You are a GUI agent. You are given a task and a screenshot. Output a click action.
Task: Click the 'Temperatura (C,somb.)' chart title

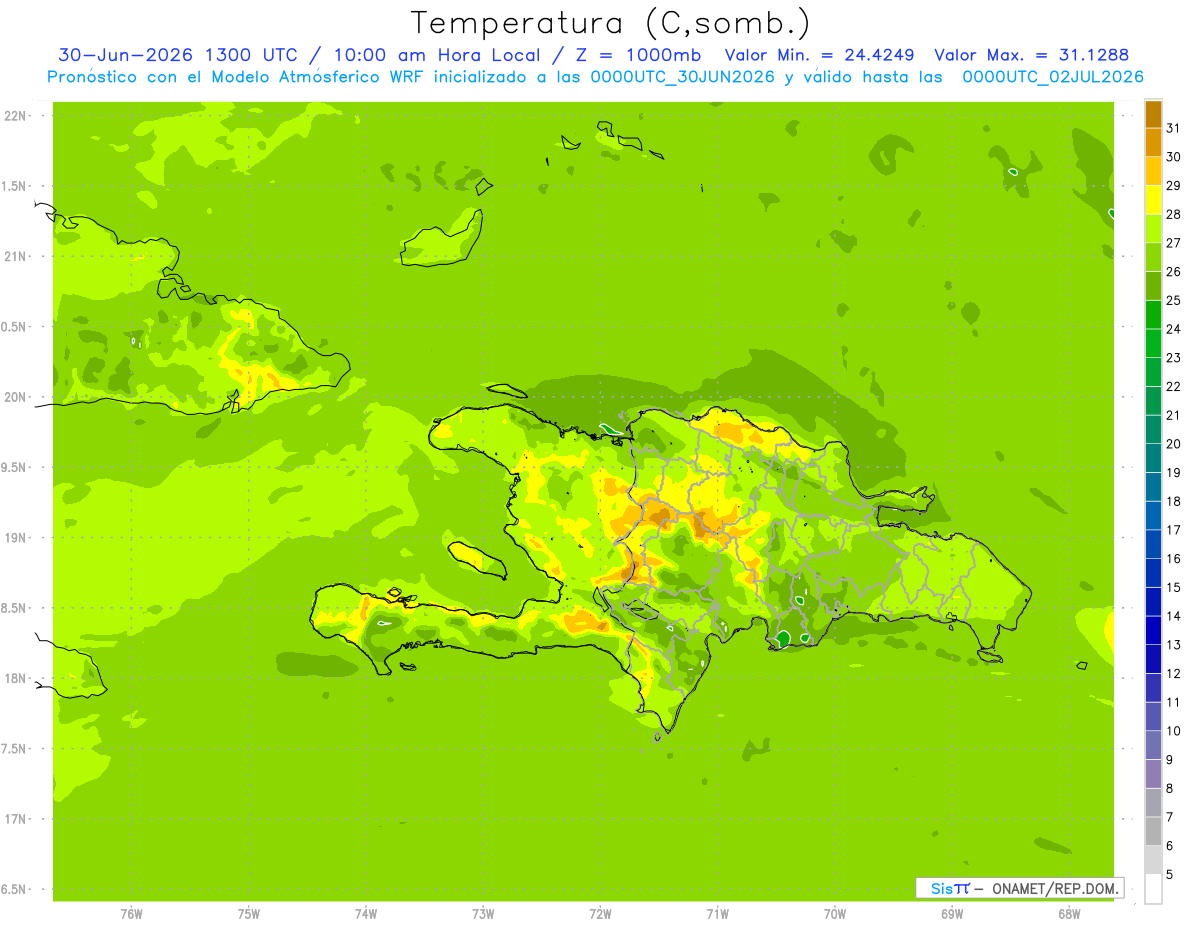click(x=611, y=23)
